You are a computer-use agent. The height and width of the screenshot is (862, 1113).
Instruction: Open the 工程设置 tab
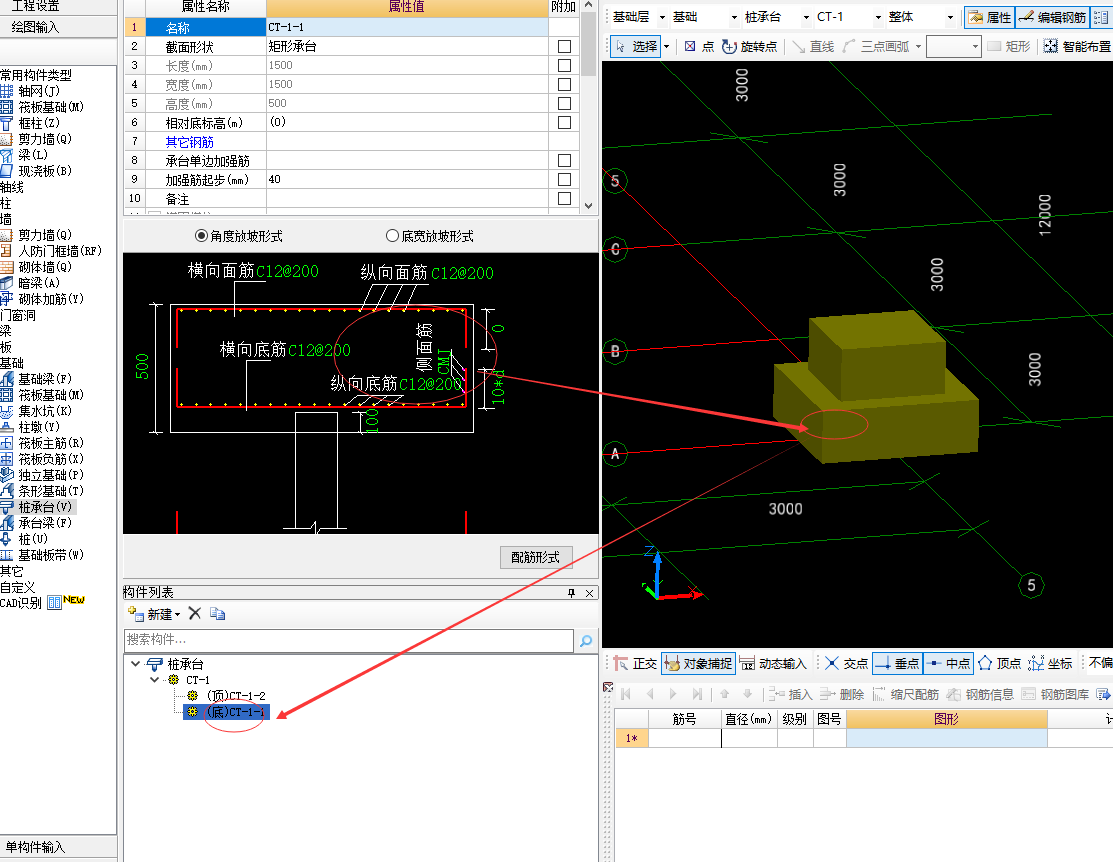[35, 6]
